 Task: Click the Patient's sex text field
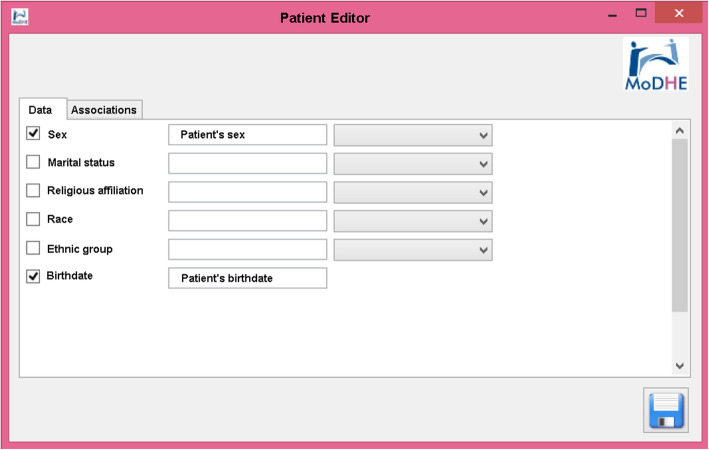point(248,135)
